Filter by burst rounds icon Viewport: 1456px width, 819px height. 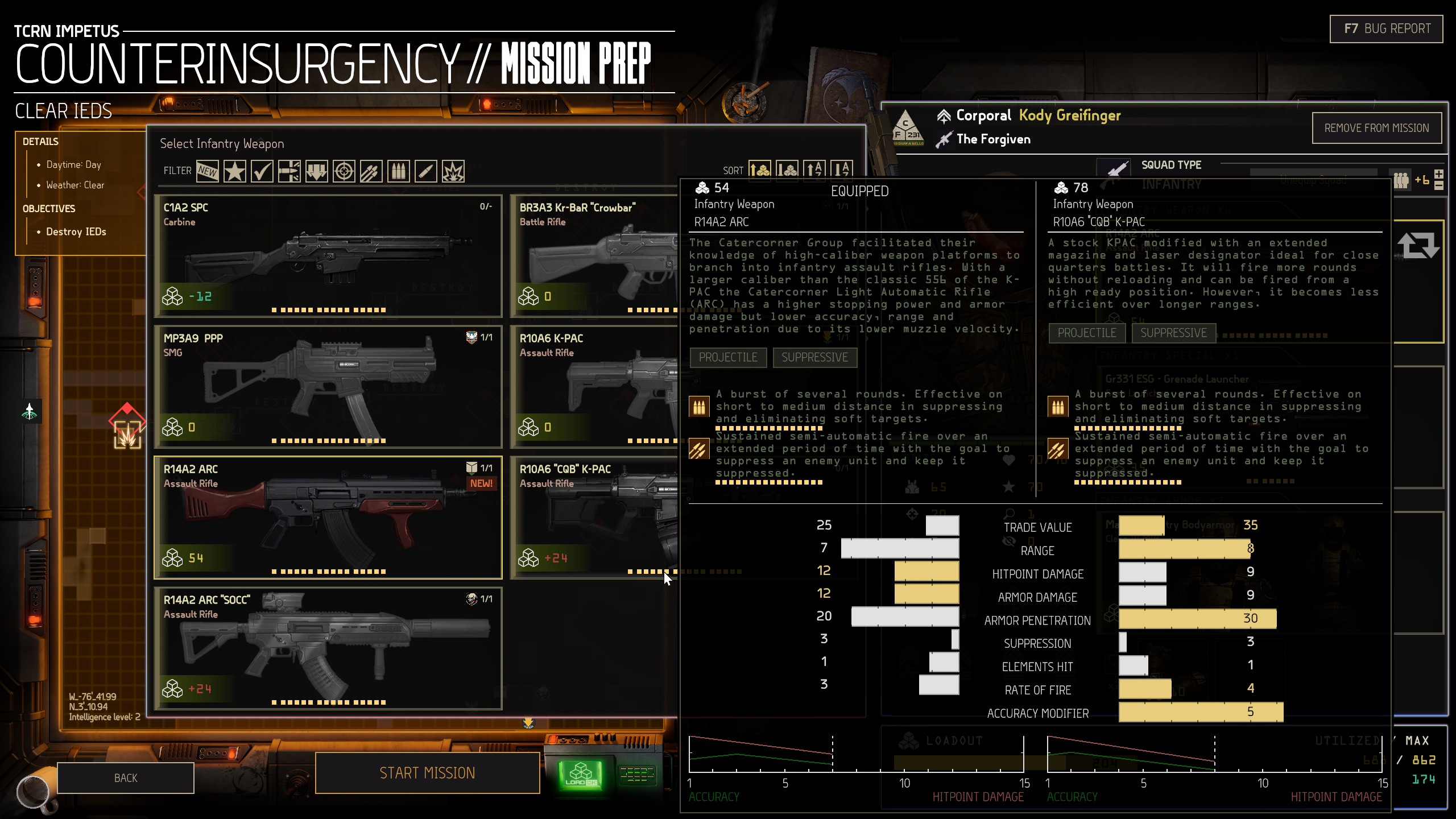(x=399, y=171)
